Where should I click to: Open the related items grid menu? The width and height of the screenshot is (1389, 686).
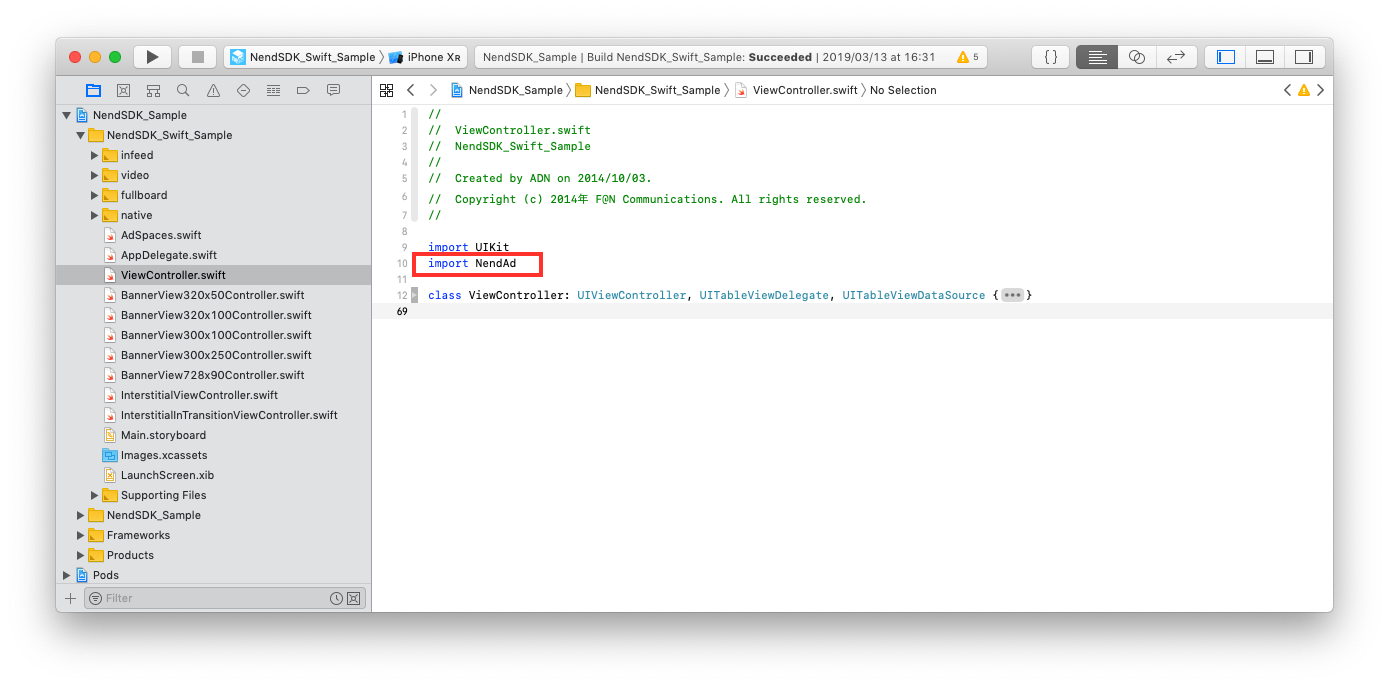point(387,90)
